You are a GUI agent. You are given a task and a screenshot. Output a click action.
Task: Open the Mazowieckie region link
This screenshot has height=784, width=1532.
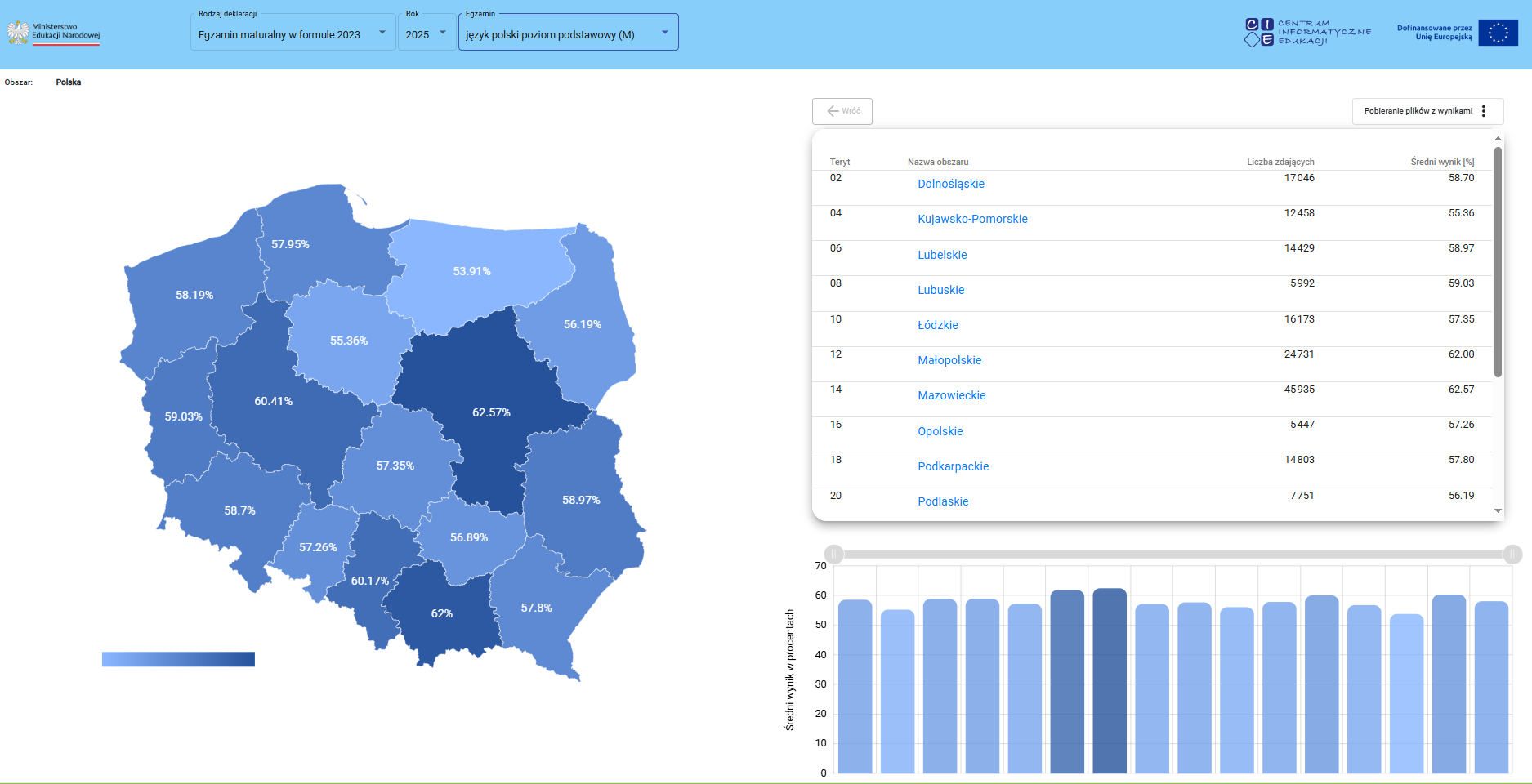click(952, 395)
